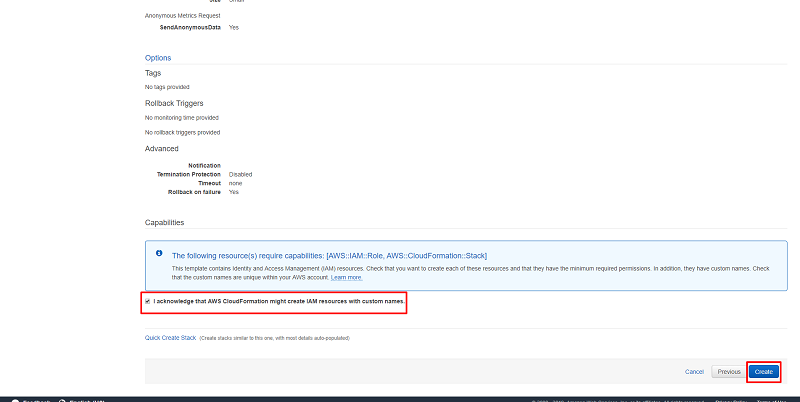
Task: Click the 'No rollback triggers provided' text
Action: click(183, 133)
